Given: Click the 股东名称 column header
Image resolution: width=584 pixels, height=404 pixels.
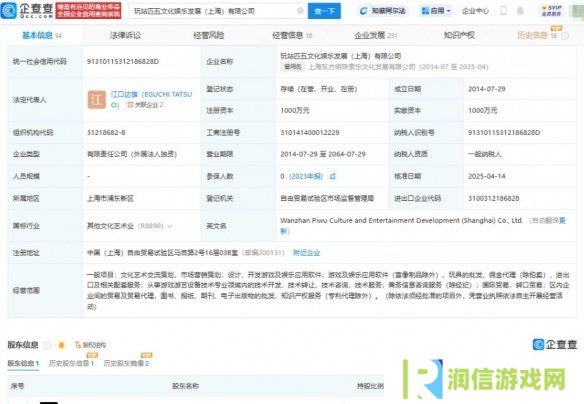Looking at the screenshot, I should coord(185,386).
